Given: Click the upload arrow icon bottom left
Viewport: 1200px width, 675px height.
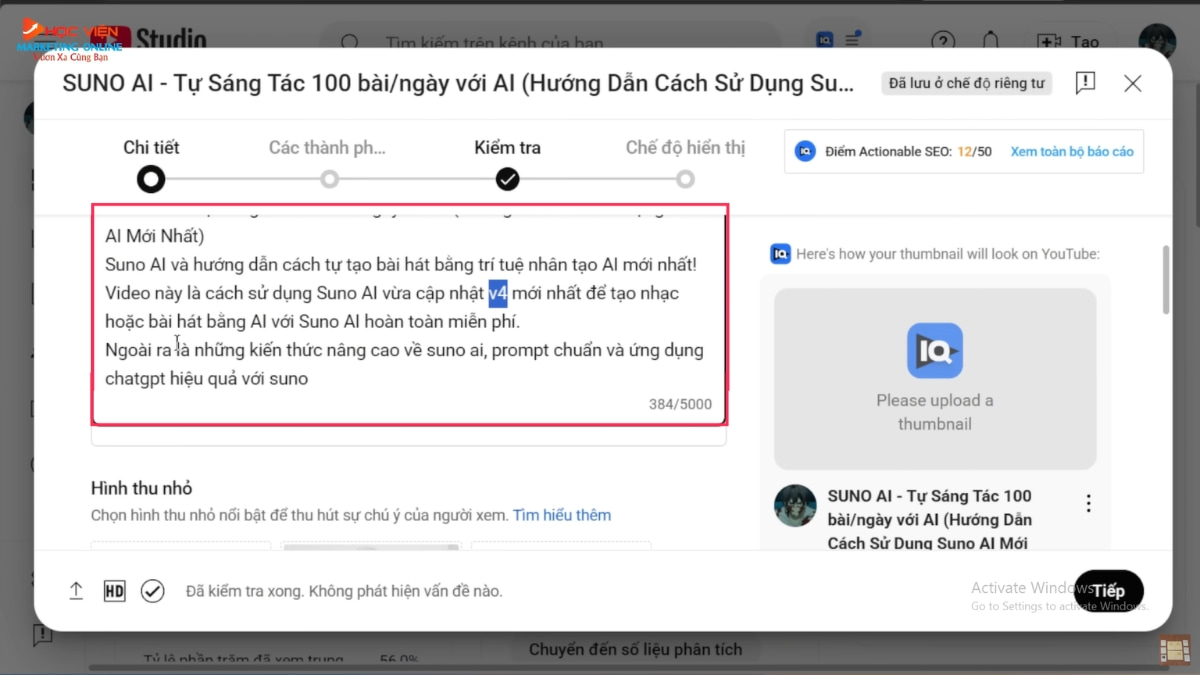Looking at the screenshot, I should pos(76,591).
